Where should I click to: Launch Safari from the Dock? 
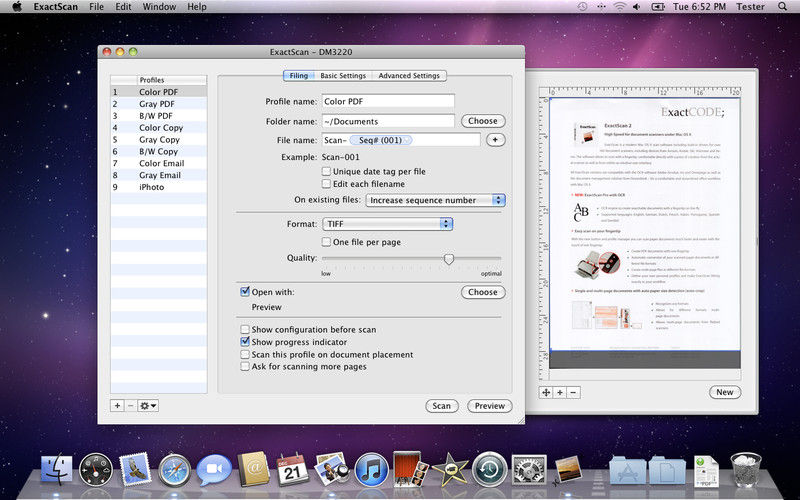pyautogui.click(x=174, y=470)
